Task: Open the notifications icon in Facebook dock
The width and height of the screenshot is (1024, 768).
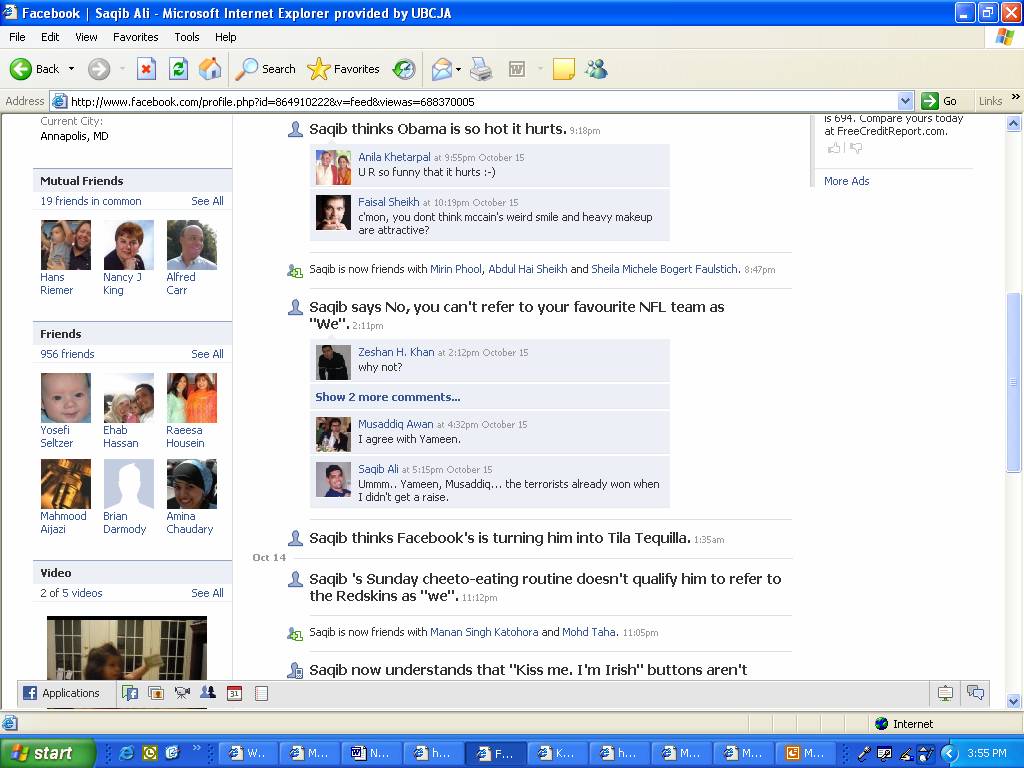Action: (x=945, y=694)
